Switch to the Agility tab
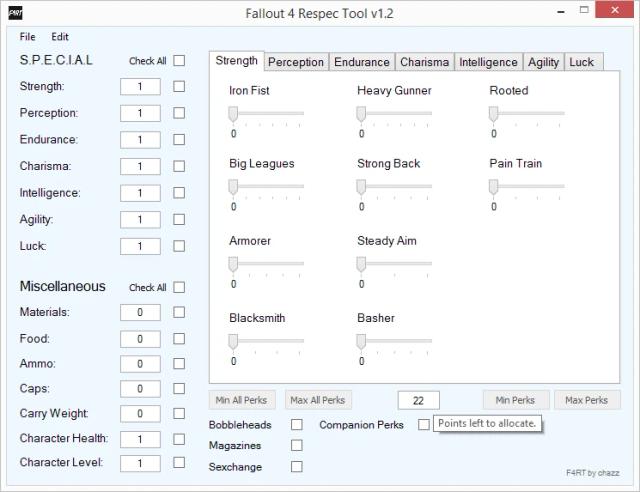This screenshot has height=492, width=640. [x=543, y=62]
